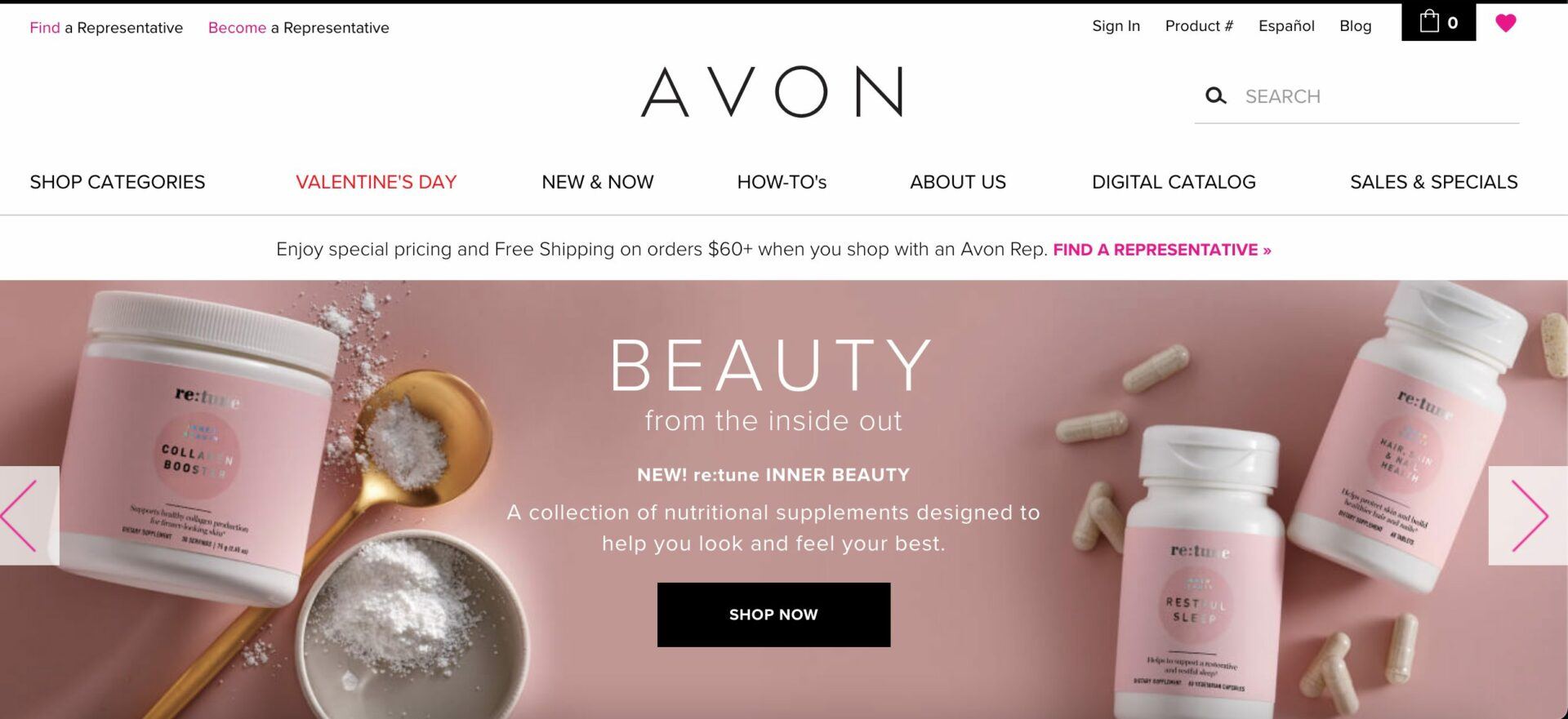Switch language to Español
This screenshot has height=719, width=1568.
1286,26
